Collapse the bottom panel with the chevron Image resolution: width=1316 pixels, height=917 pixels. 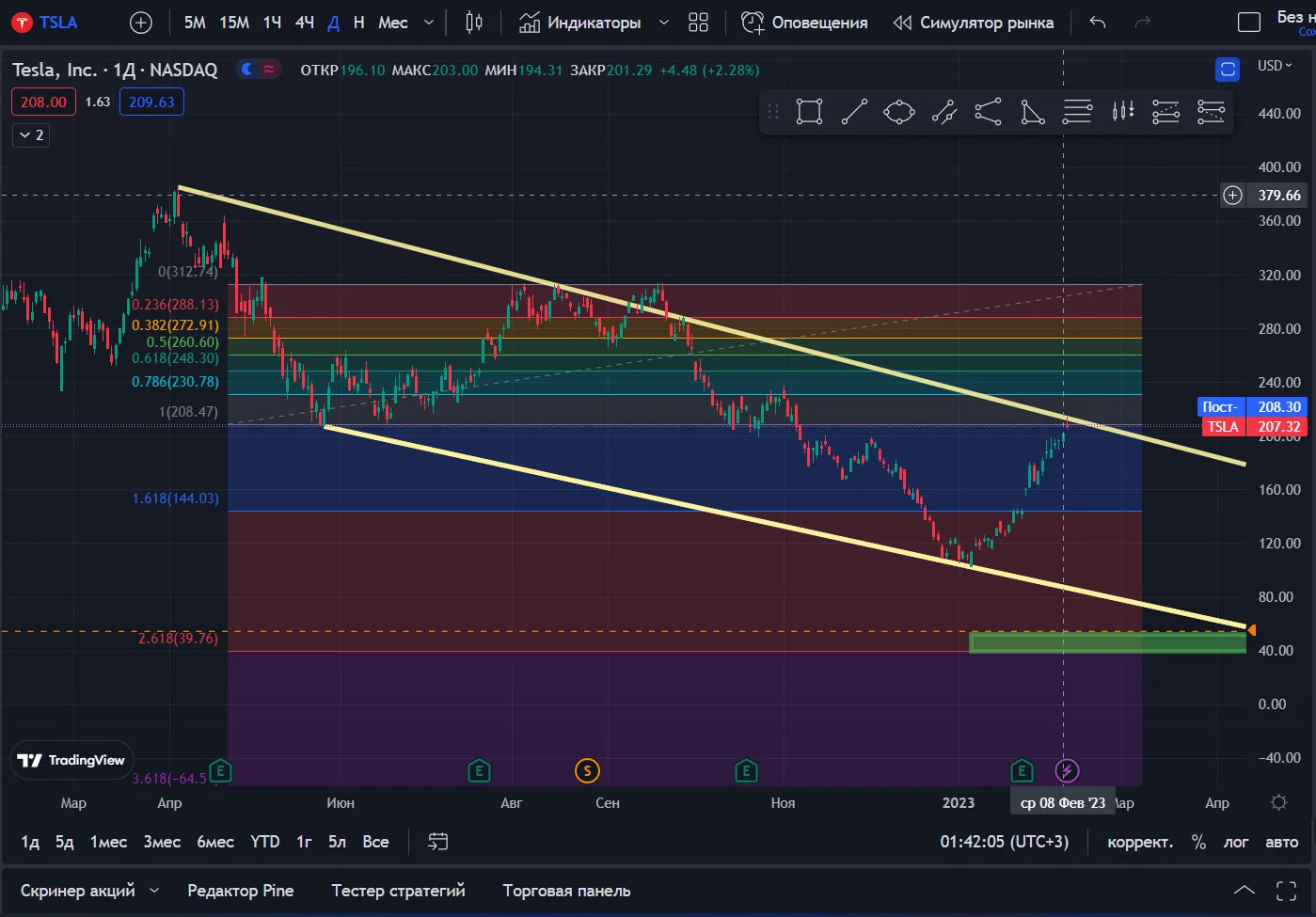[1244, 890]
